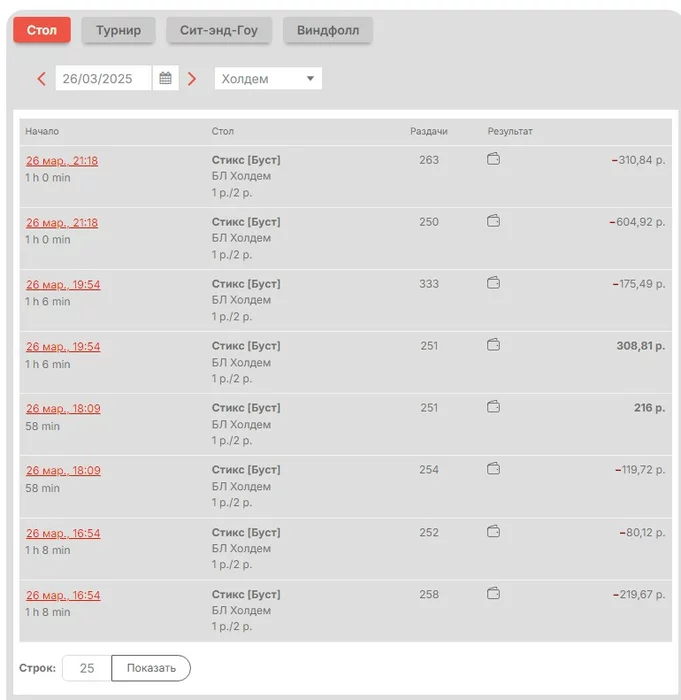
Task: Click wallet icon in the −219,67 р. row
Action: coord(493,593)
